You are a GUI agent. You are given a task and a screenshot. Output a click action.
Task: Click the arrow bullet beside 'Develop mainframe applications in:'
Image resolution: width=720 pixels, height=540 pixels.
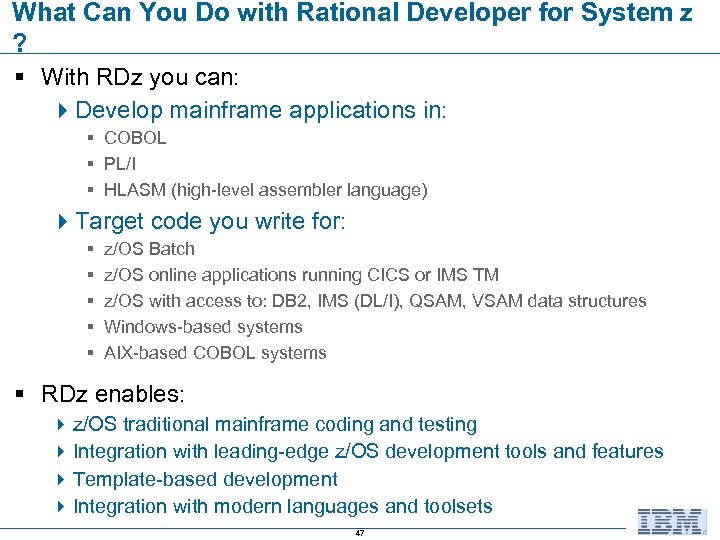[x=63, y=111]
